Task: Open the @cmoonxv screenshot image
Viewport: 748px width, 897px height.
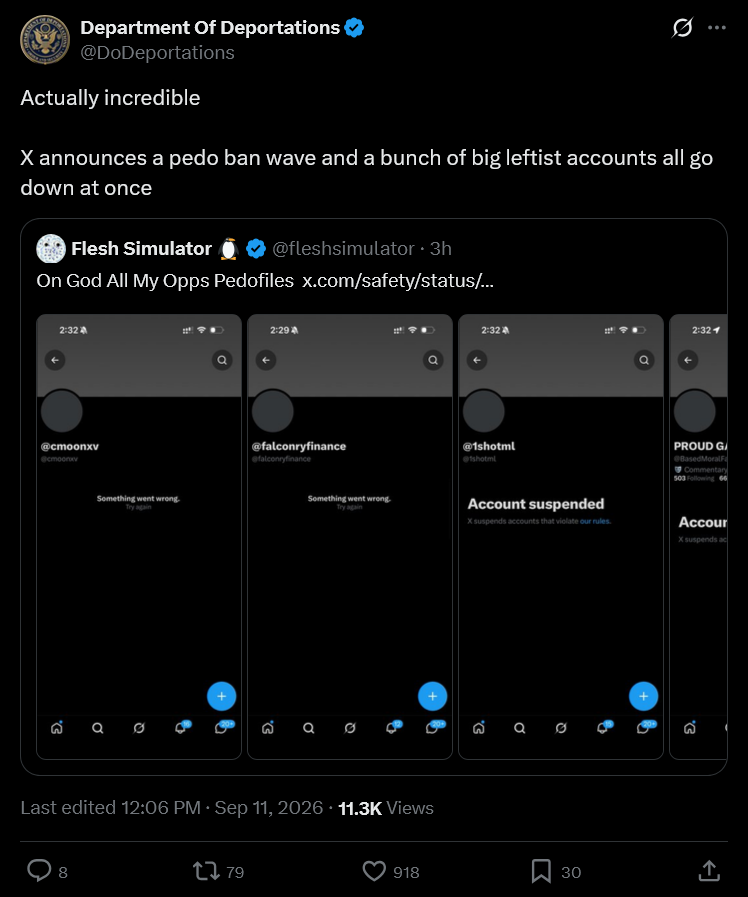Action: tap(139, 537)
